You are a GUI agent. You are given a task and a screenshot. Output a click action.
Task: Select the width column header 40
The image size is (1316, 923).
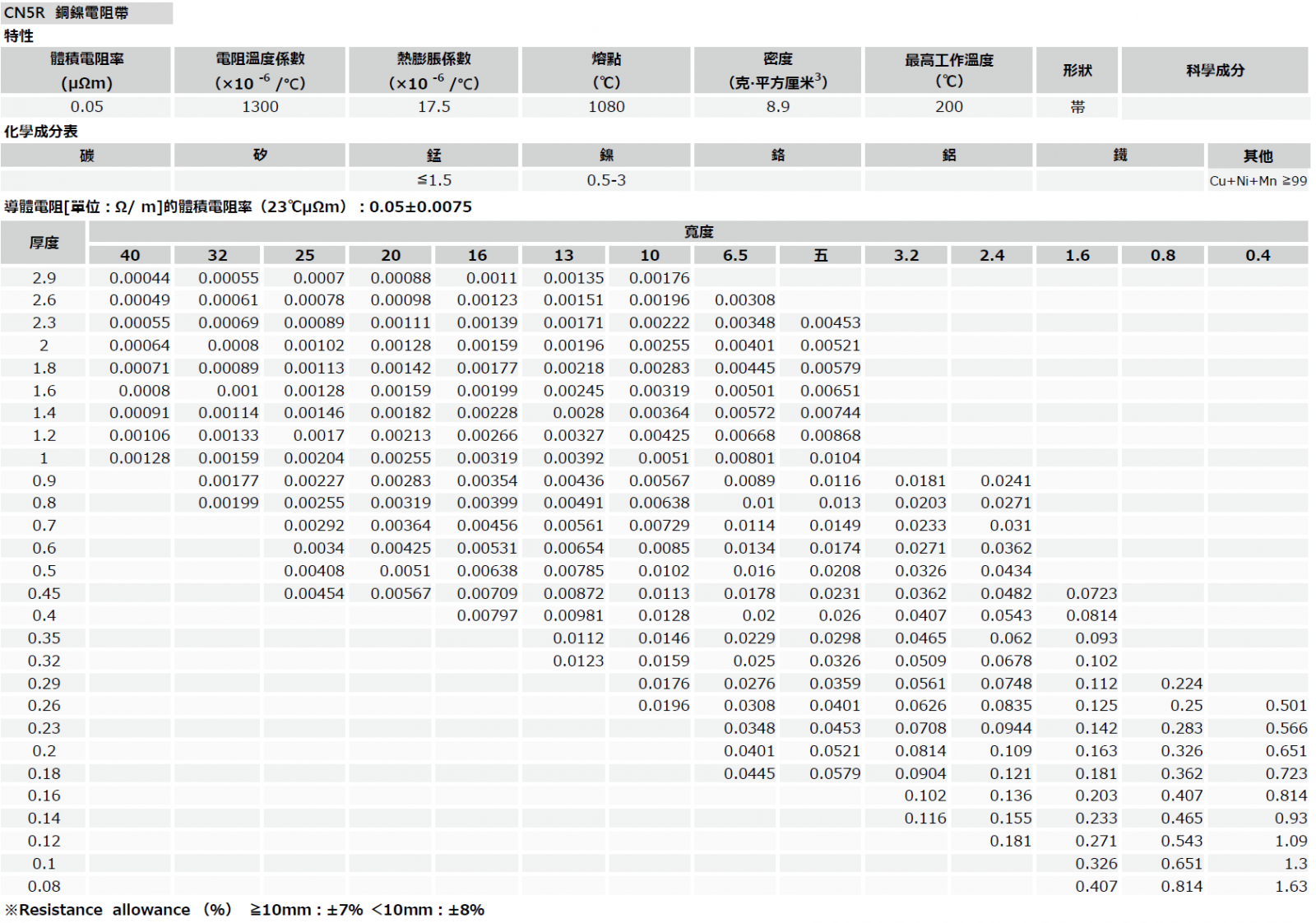(x=130, y=255)
